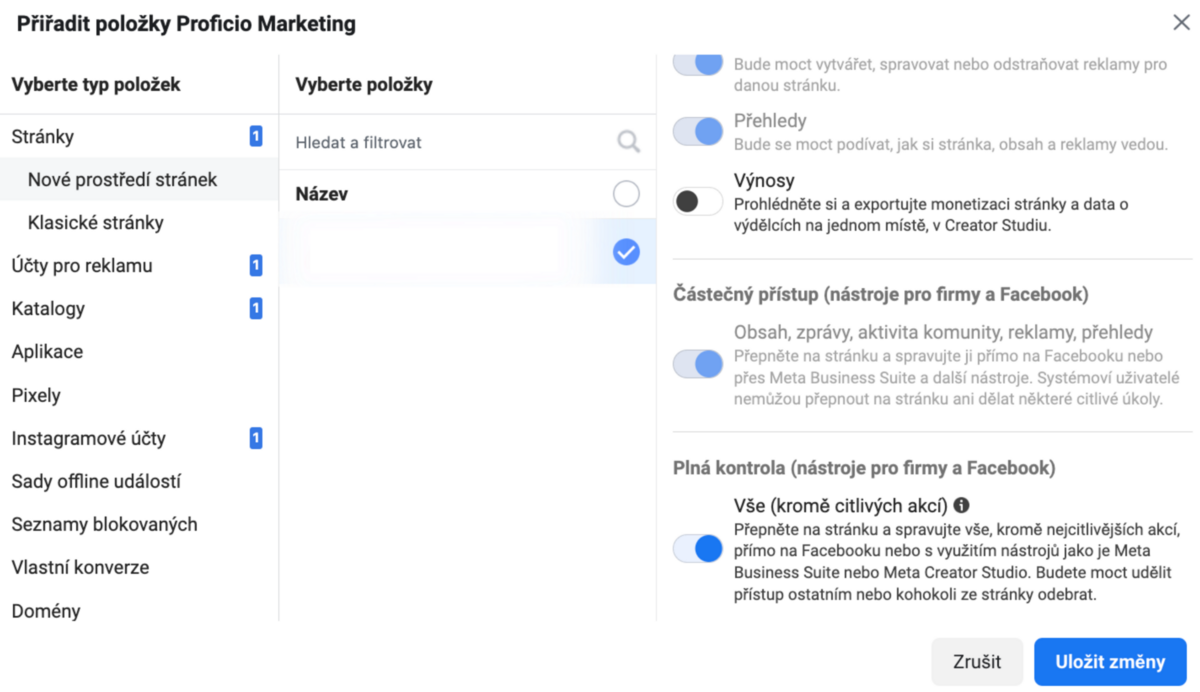
Task: Close the Přiřadit položky dialog
Action: tap(1180, 22)
